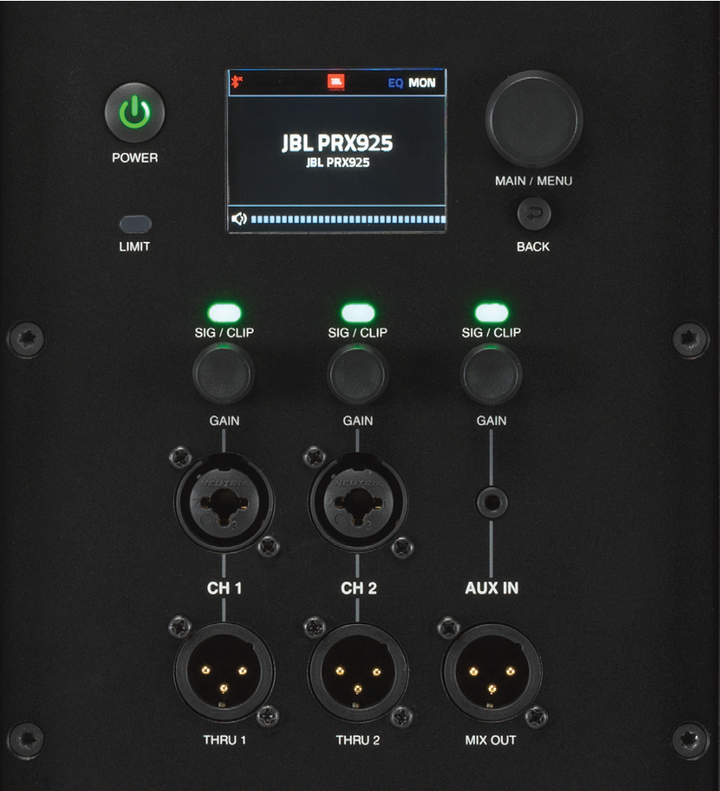Click the volume level bar on the display
The height and width of the screenshot is (791, 720).
pyautogui.click(x=348, y=219)
